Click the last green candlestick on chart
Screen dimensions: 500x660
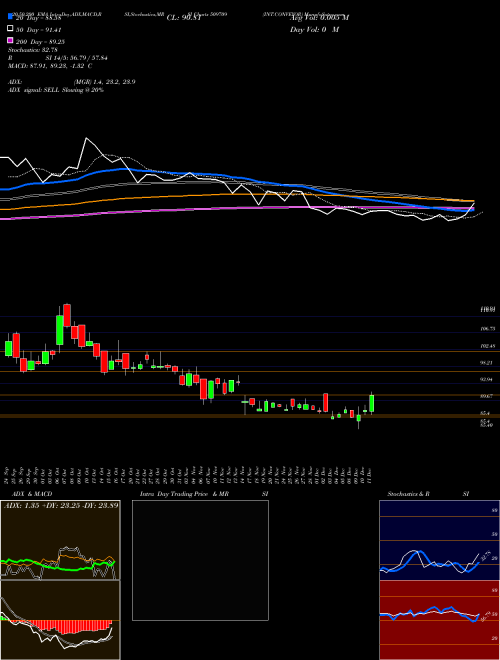point(372,403)
